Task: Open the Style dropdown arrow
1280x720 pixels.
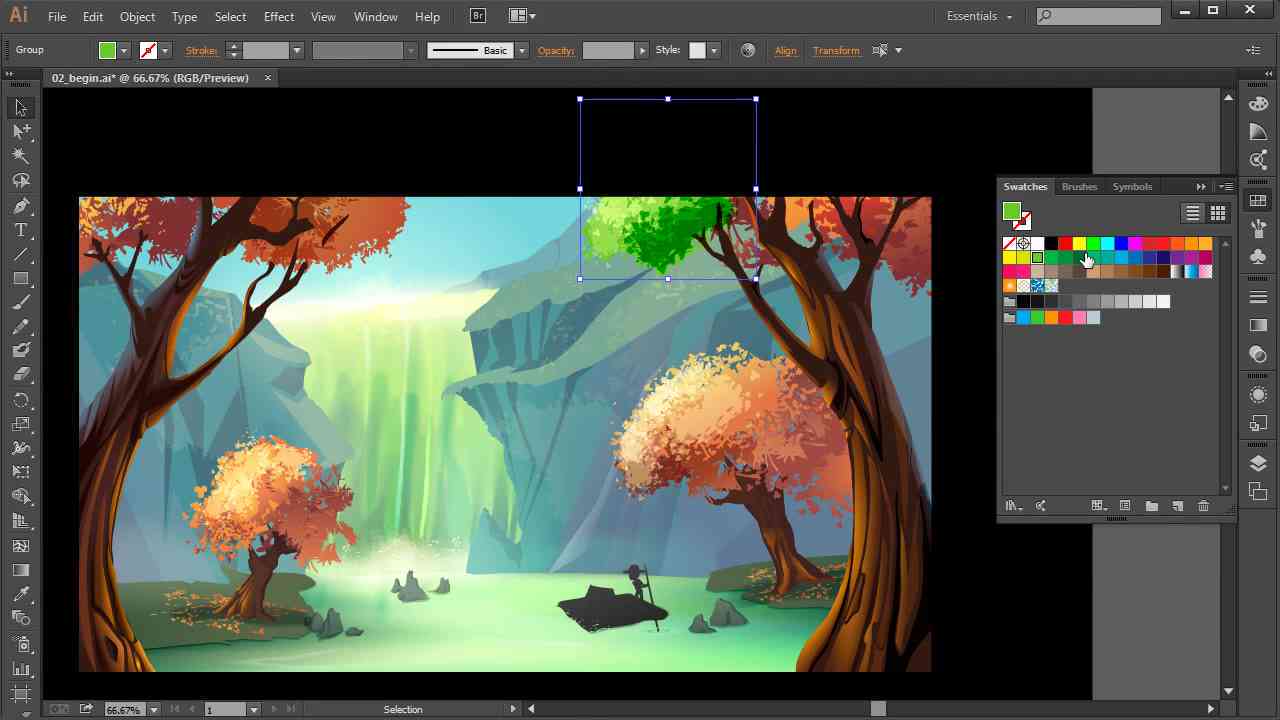Action: 714,50
